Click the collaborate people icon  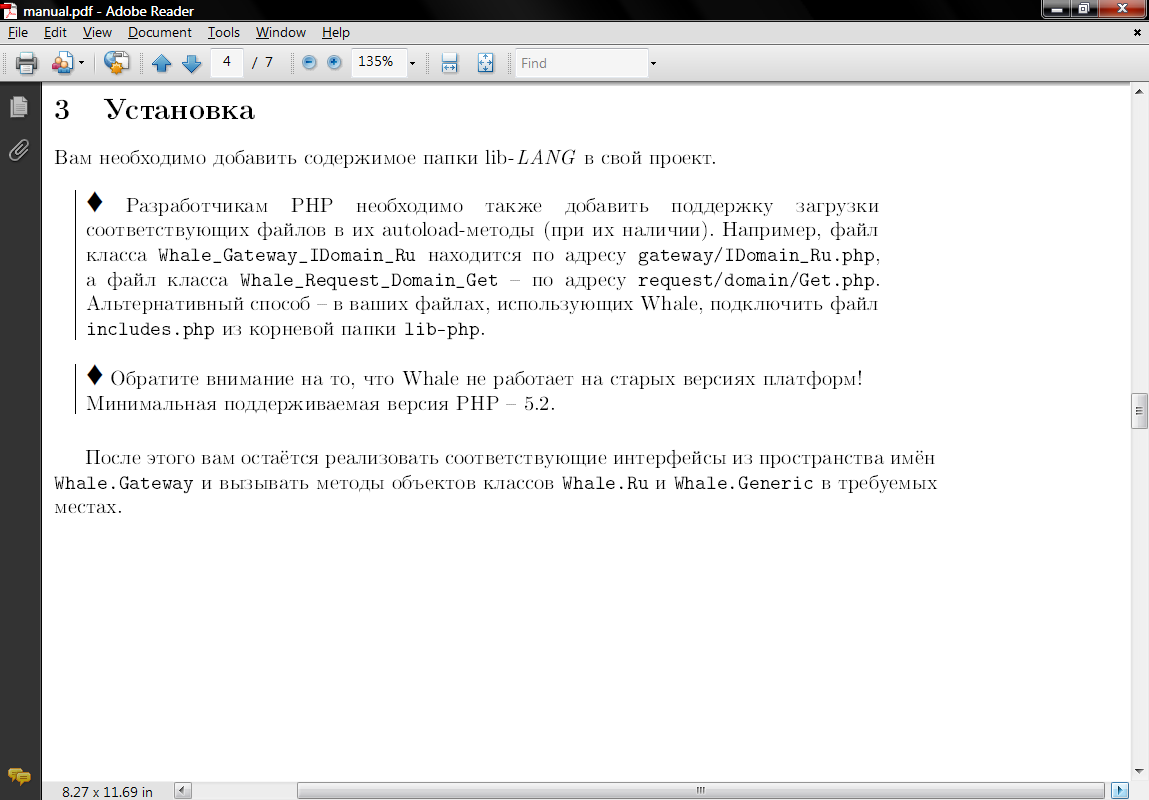62,63
